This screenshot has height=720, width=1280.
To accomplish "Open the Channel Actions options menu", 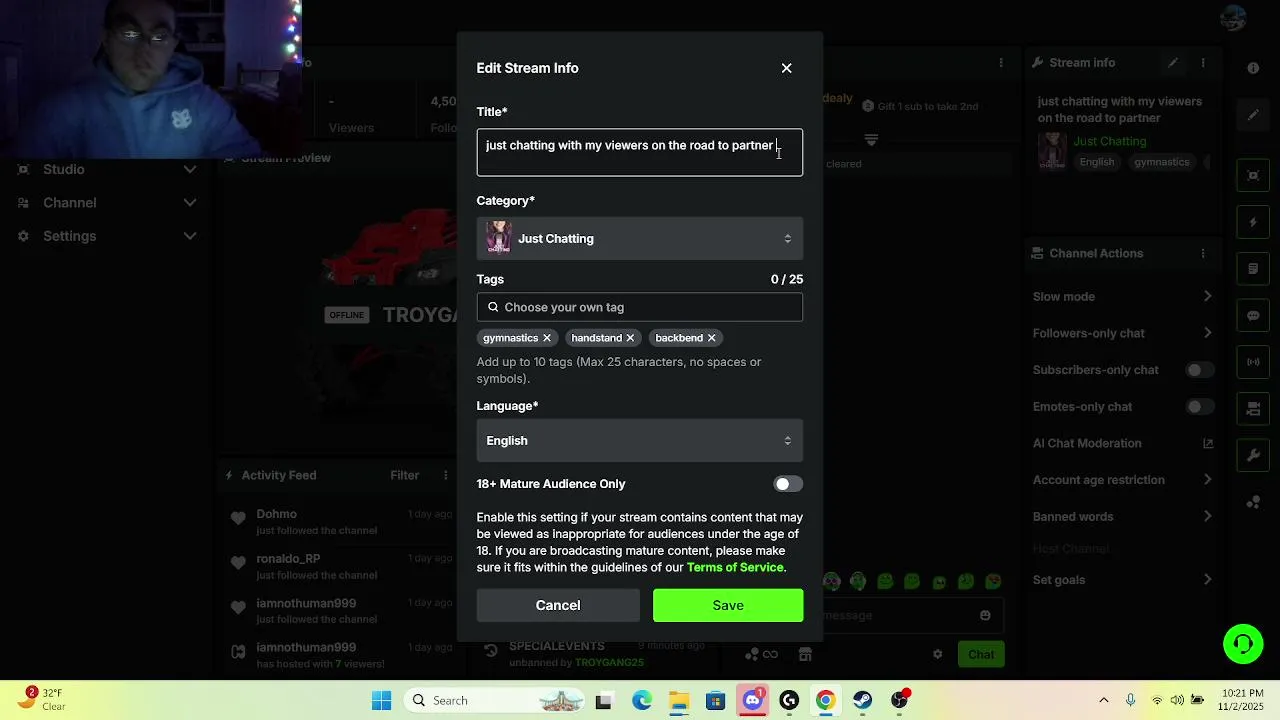I will coord(1203,253).
